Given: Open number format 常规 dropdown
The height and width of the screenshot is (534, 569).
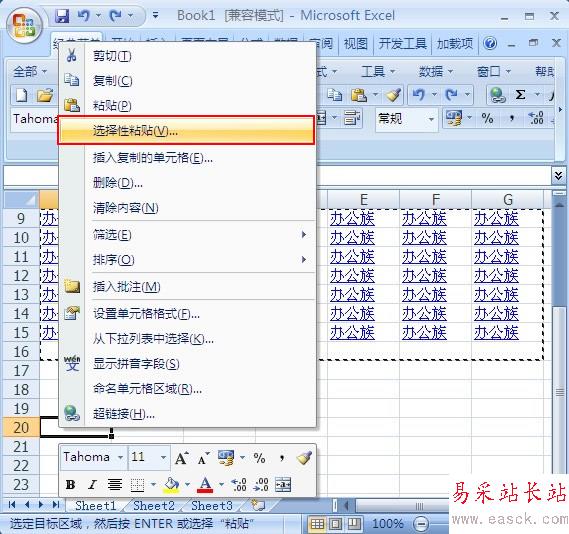Looking at the screenshot, I should click(431, 119).
